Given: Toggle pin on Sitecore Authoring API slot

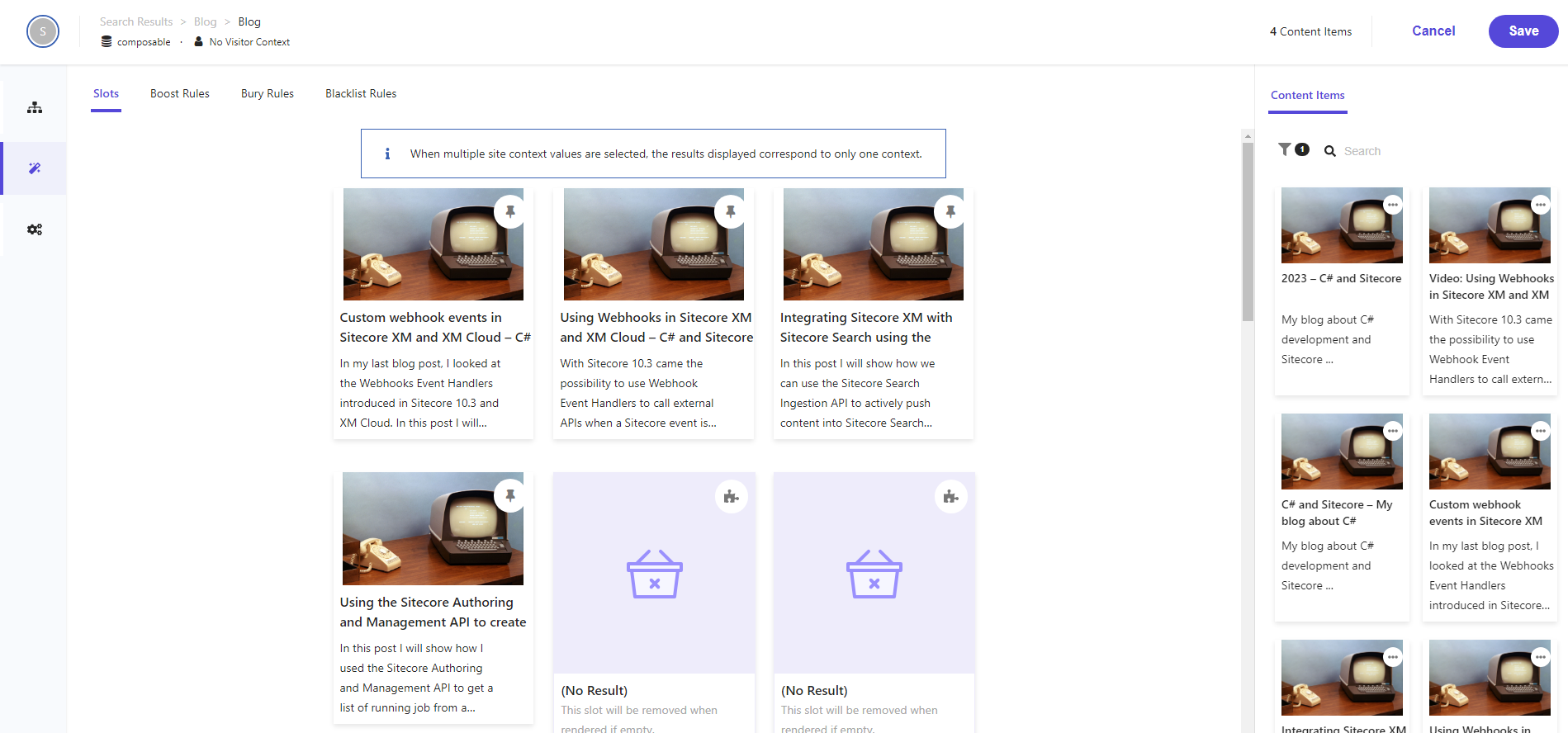Looking at the screenshot, I should [510, 496].
